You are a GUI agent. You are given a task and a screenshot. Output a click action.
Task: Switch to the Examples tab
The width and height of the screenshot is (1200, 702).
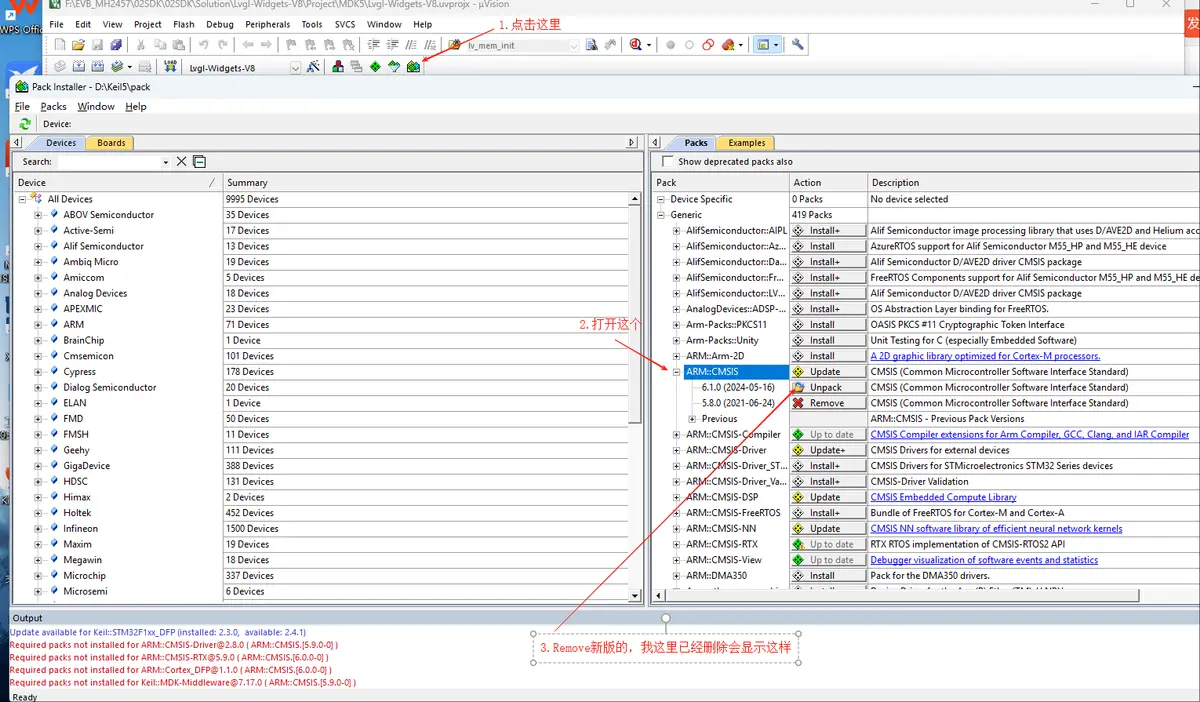[x=746, y=143]
